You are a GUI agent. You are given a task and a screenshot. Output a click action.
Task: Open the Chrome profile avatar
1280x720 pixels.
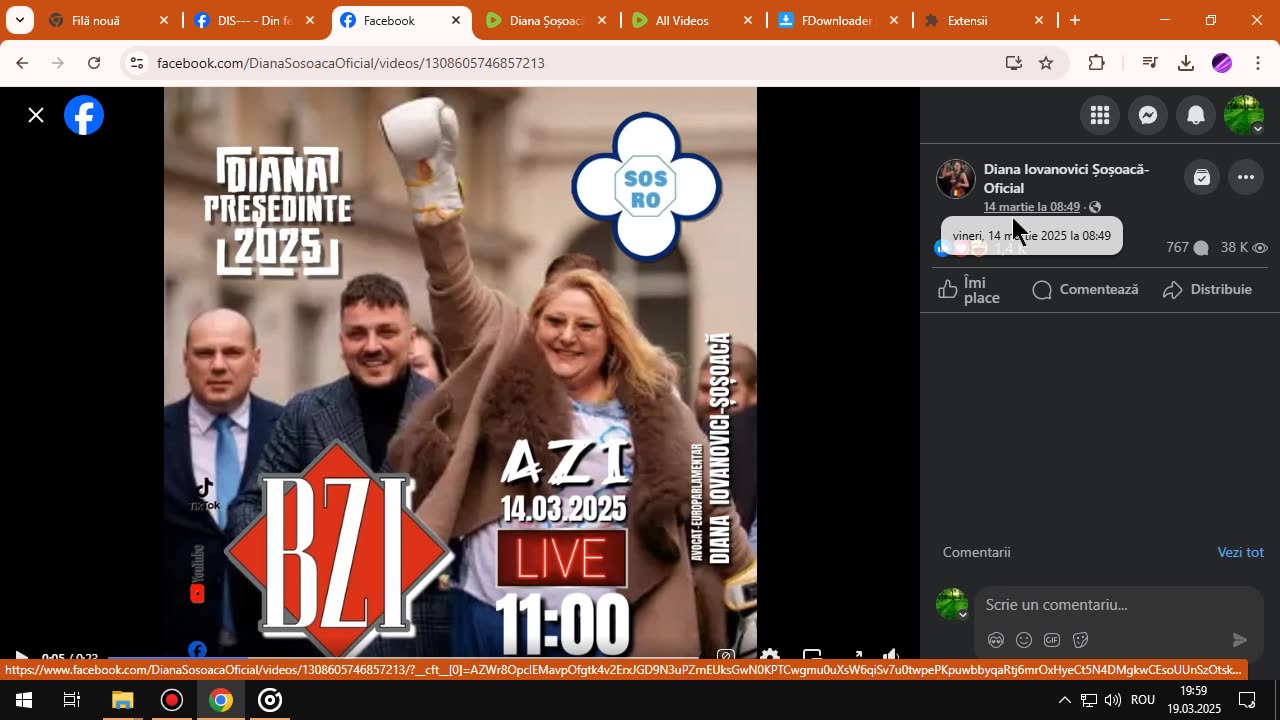[1222, 63]
